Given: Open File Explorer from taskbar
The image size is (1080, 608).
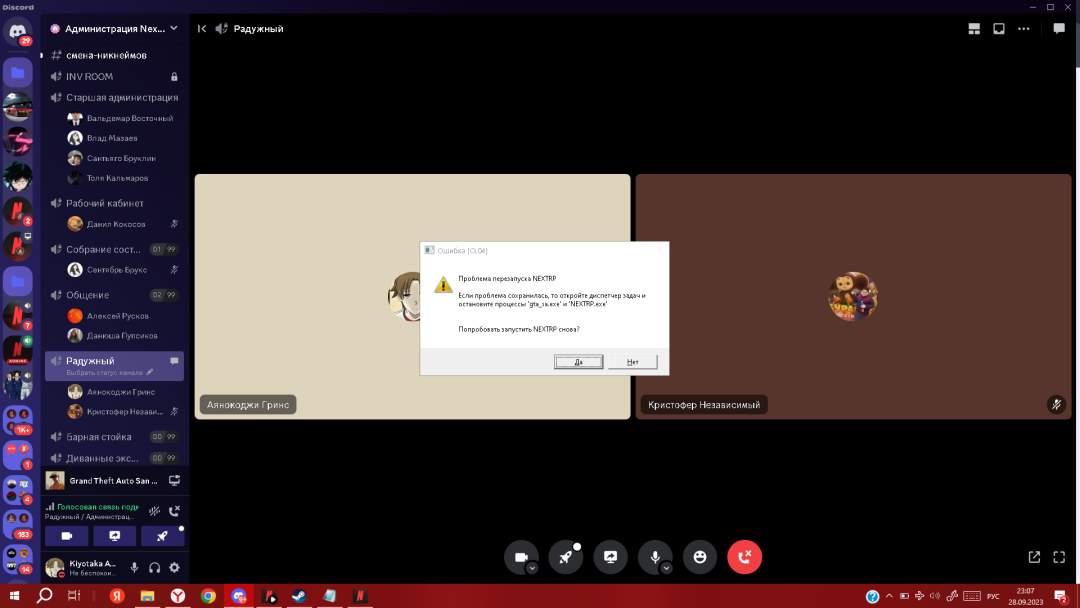Looking at the screenshot, I should click(x=147, y=596).
